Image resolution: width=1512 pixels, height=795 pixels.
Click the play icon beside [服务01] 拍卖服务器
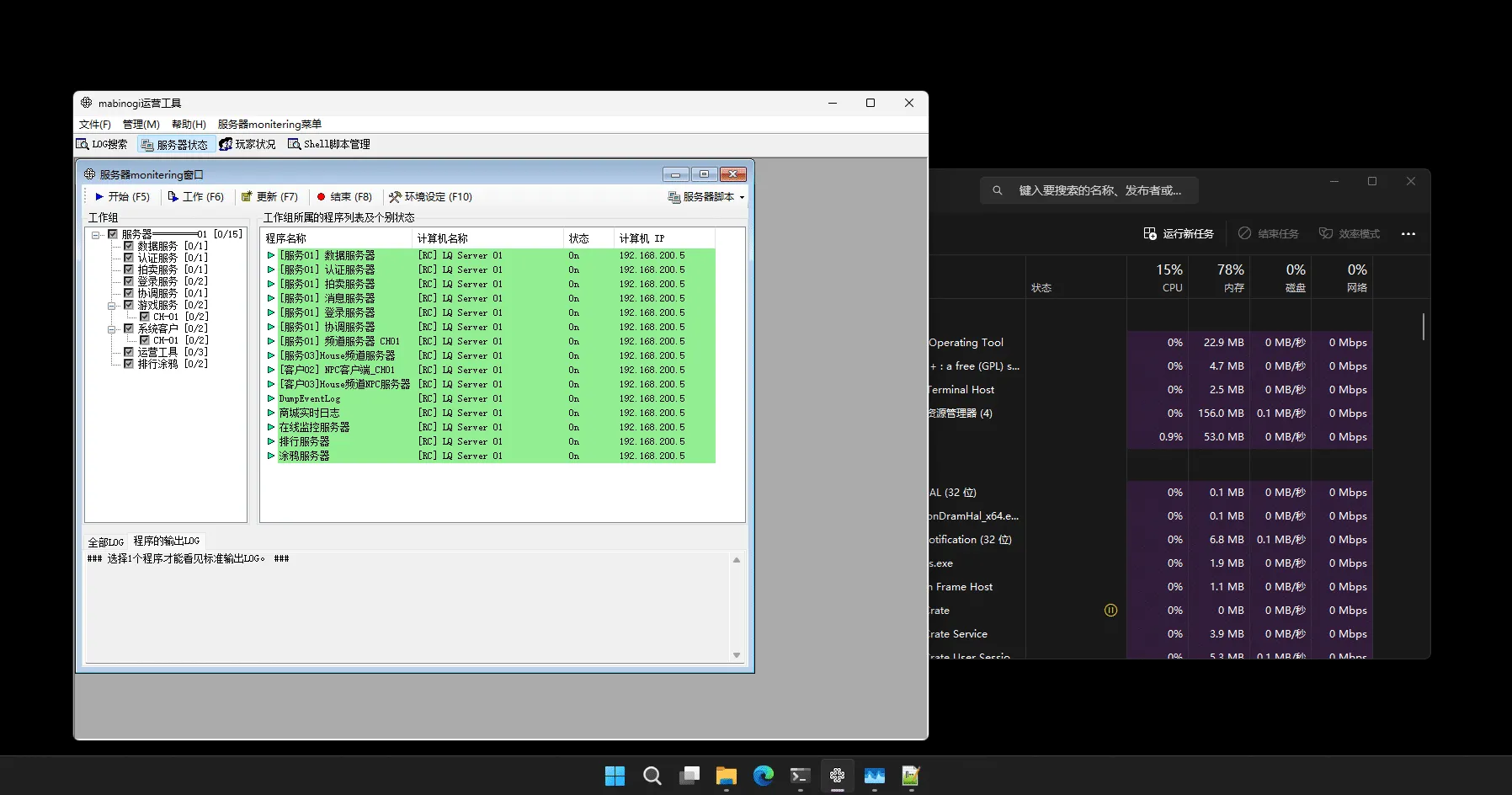point(271,284)
